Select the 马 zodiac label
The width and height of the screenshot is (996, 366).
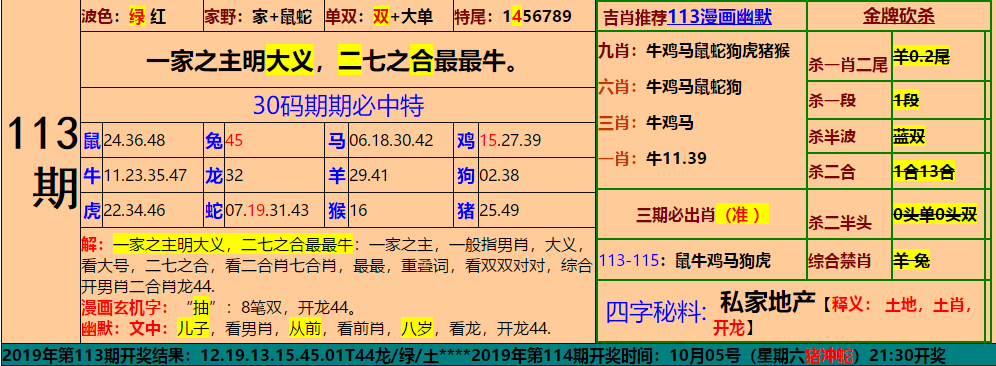(x=337, y=140)
